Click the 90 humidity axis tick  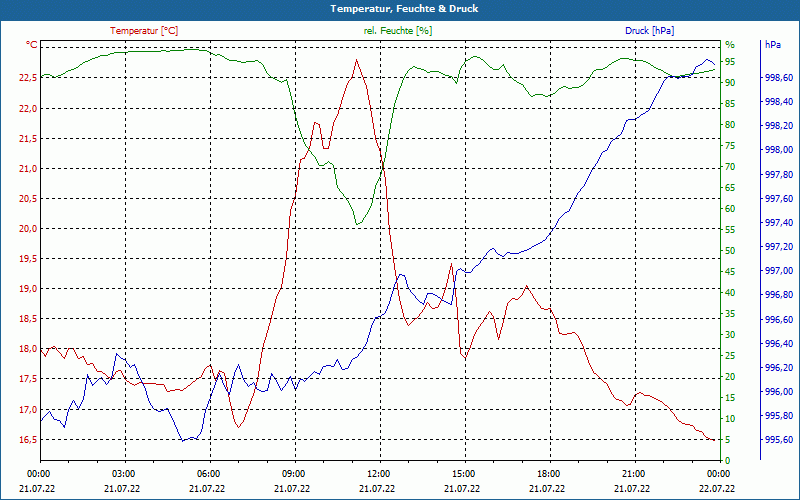pyautogui.click(x=730, y=83)
